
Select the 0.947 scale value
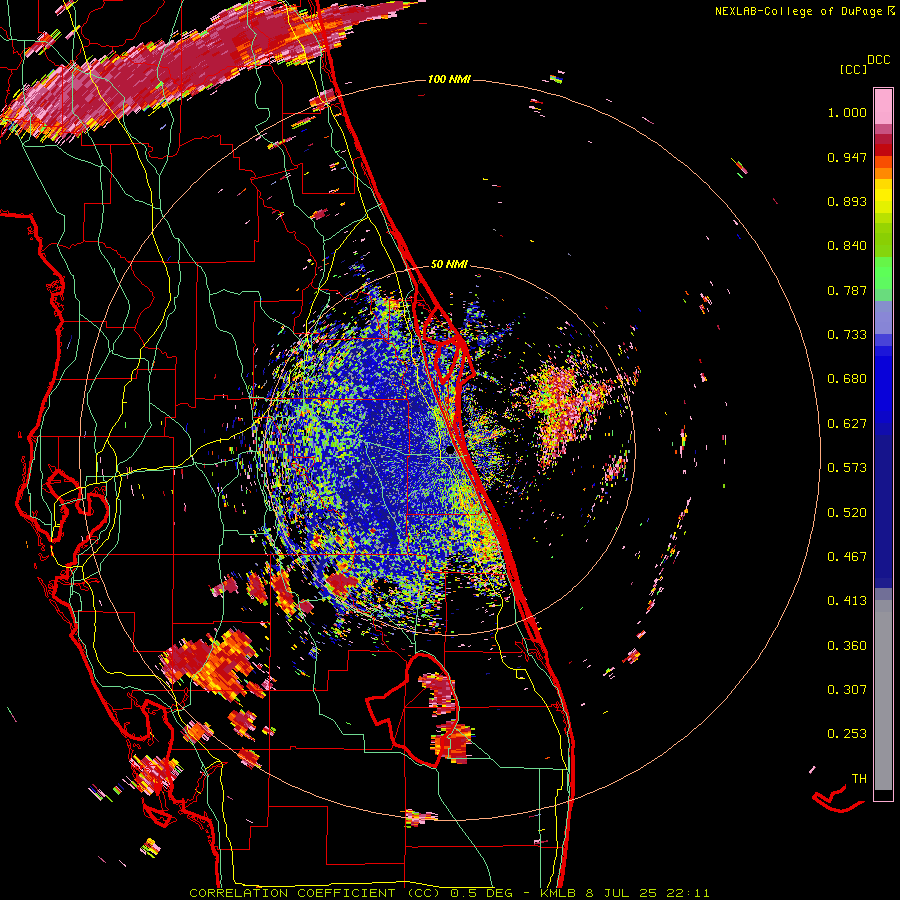847,157
